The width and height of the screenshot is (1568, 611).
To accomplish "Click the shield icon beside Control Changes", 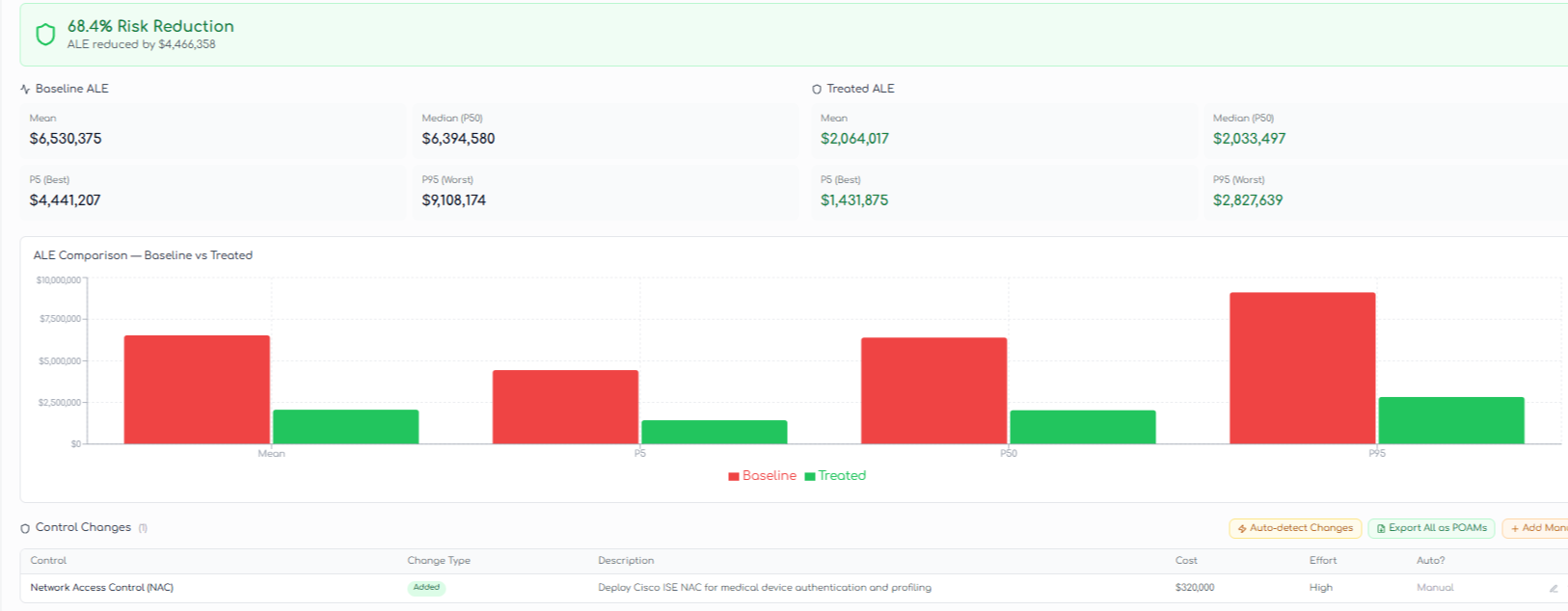I will coord(25,528).
